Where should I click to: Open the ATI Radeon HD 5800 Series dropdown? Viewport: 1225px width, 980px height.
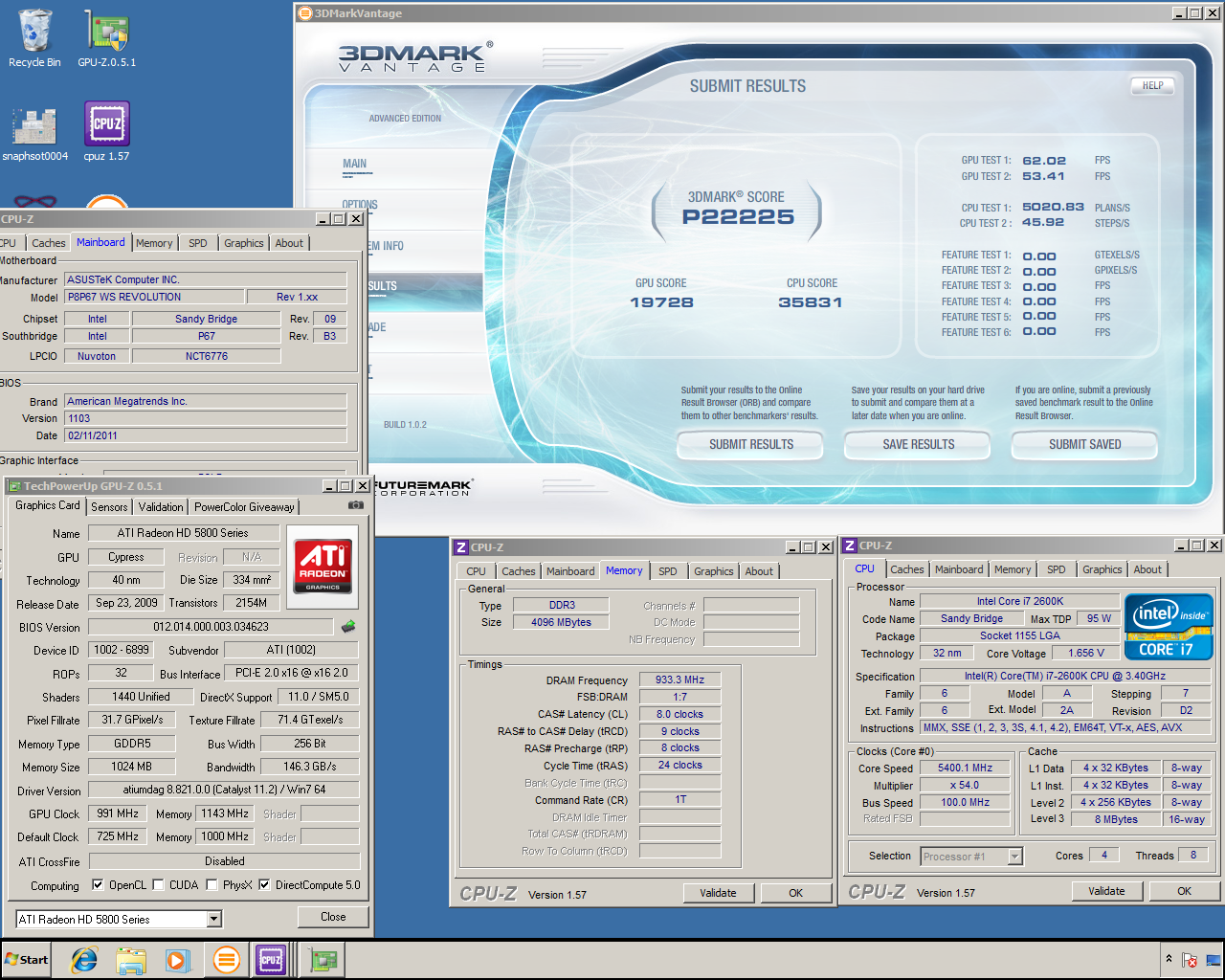point(214,919)
